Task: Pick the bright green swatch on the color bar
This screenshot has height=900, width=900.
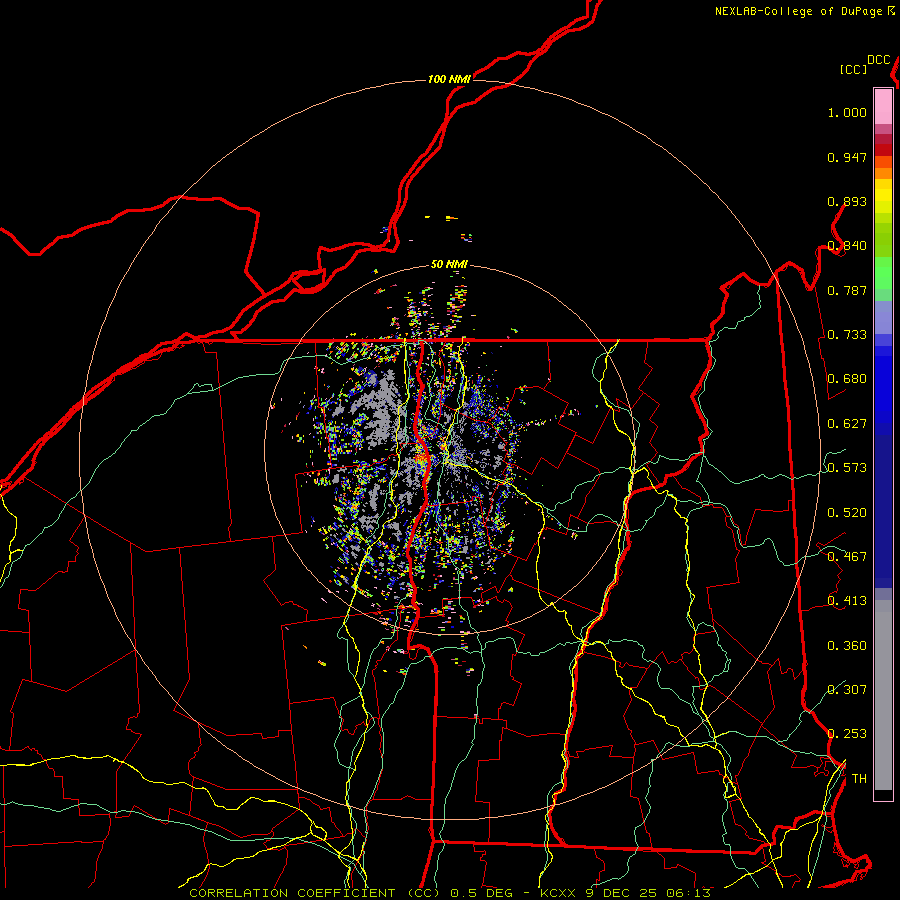Action: point(883,273)
